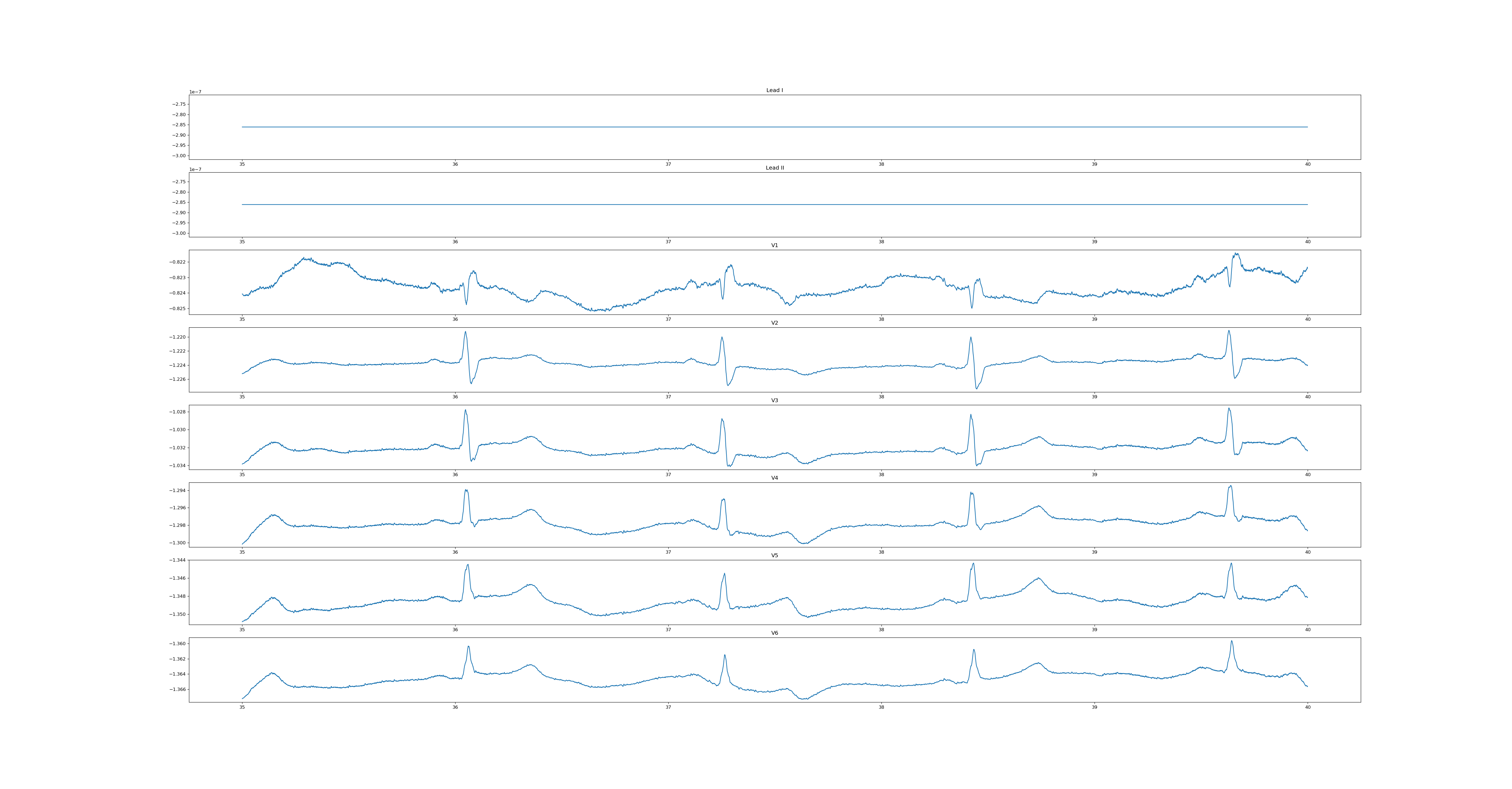1512x789 pixels.
Task: Click the last QRS peak in V3
Action: (1228, 408)
